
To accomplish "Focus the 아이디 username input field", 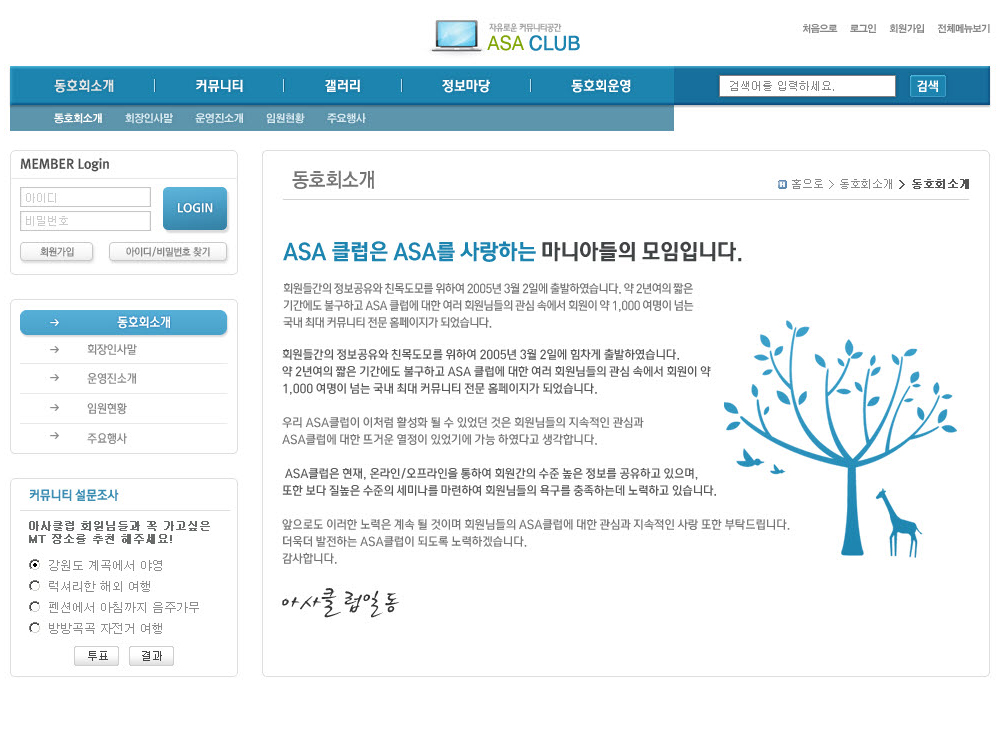I will point(85,197).
